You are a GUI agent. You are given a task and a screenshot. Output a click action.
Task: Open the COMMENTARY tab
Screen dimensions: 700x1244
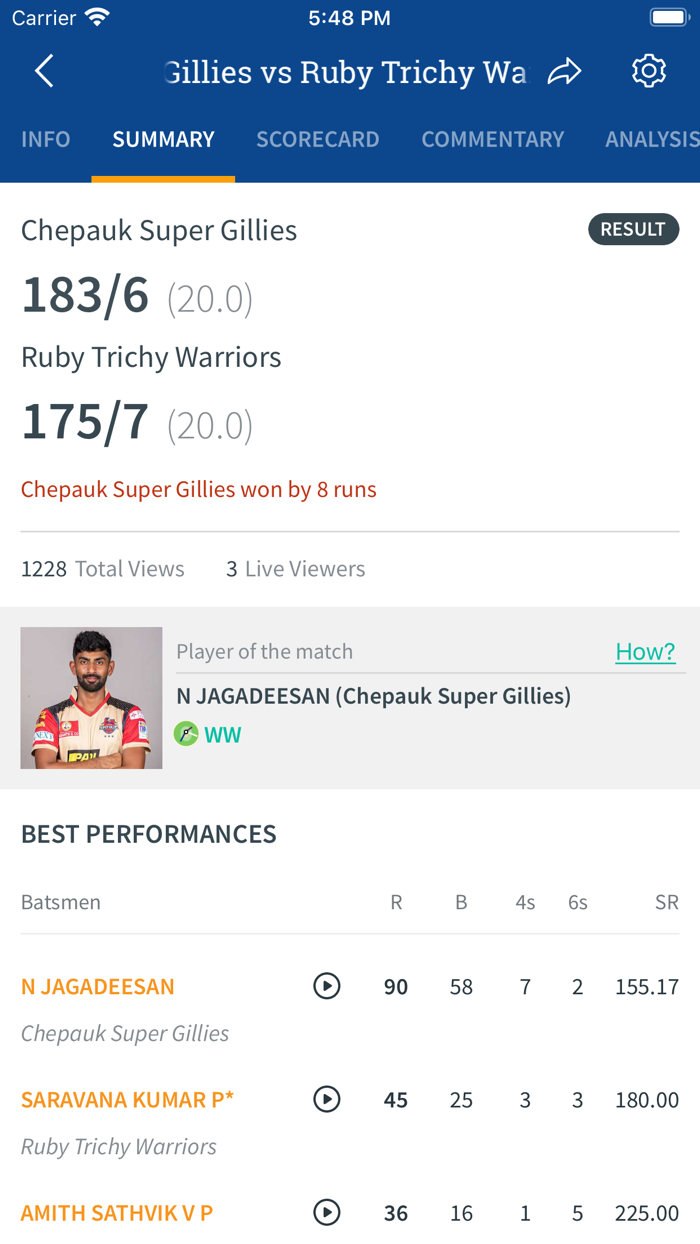click(x=493, y=139)
